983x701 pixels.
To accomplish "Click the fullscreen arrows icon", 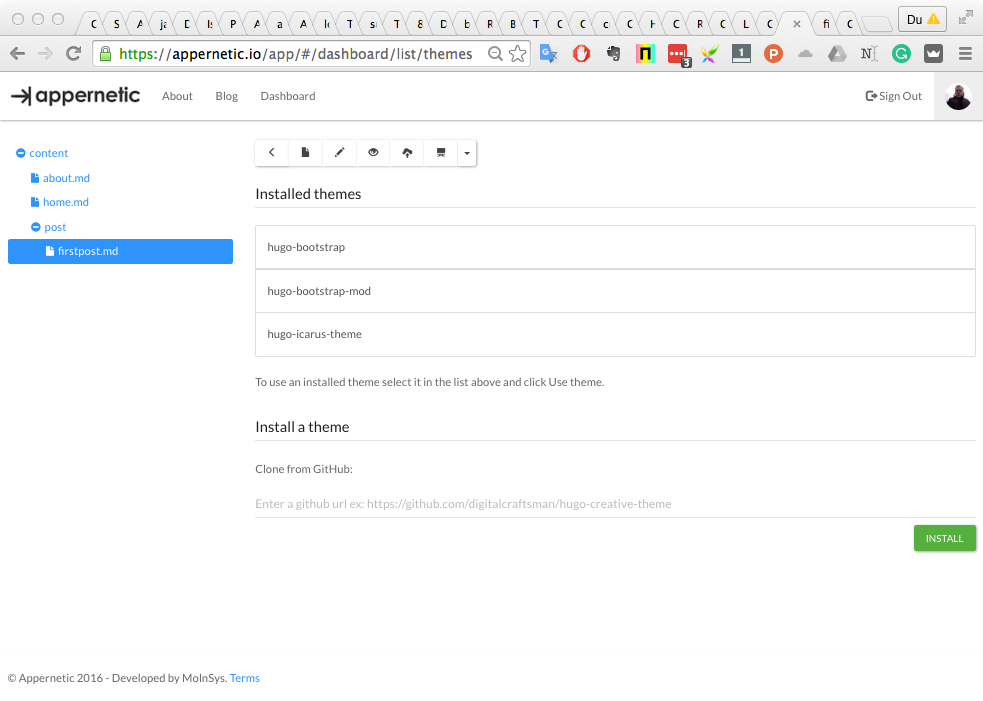I will coord(965,18).
